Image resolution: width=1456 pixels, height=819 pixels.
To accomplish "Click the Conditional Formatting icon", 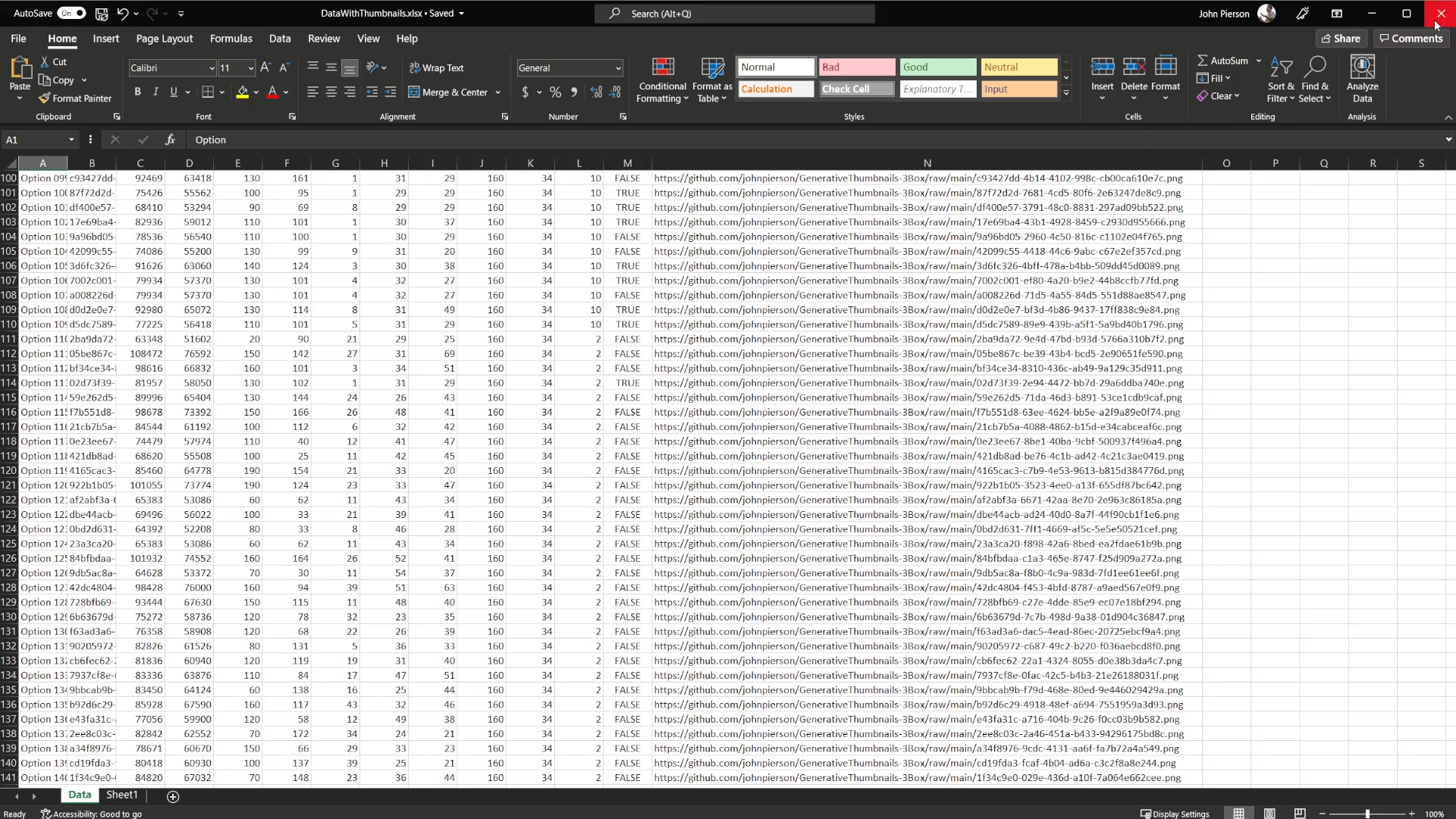I will [663, 68].
